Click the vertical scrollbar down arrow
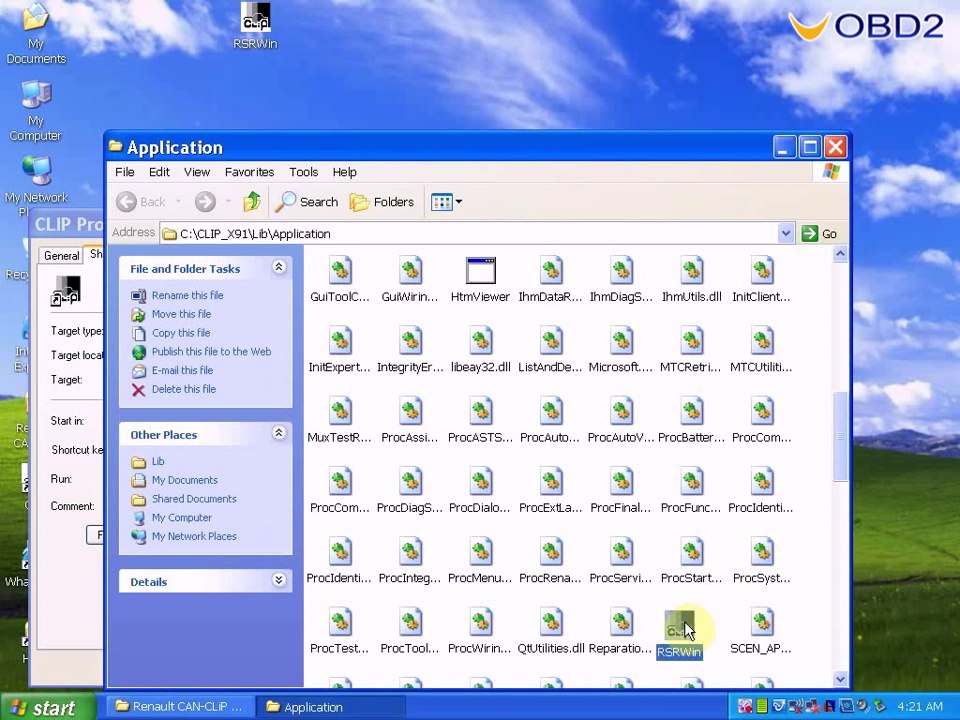Viewport: 960px width, 720px height. (x=841, y=679)
